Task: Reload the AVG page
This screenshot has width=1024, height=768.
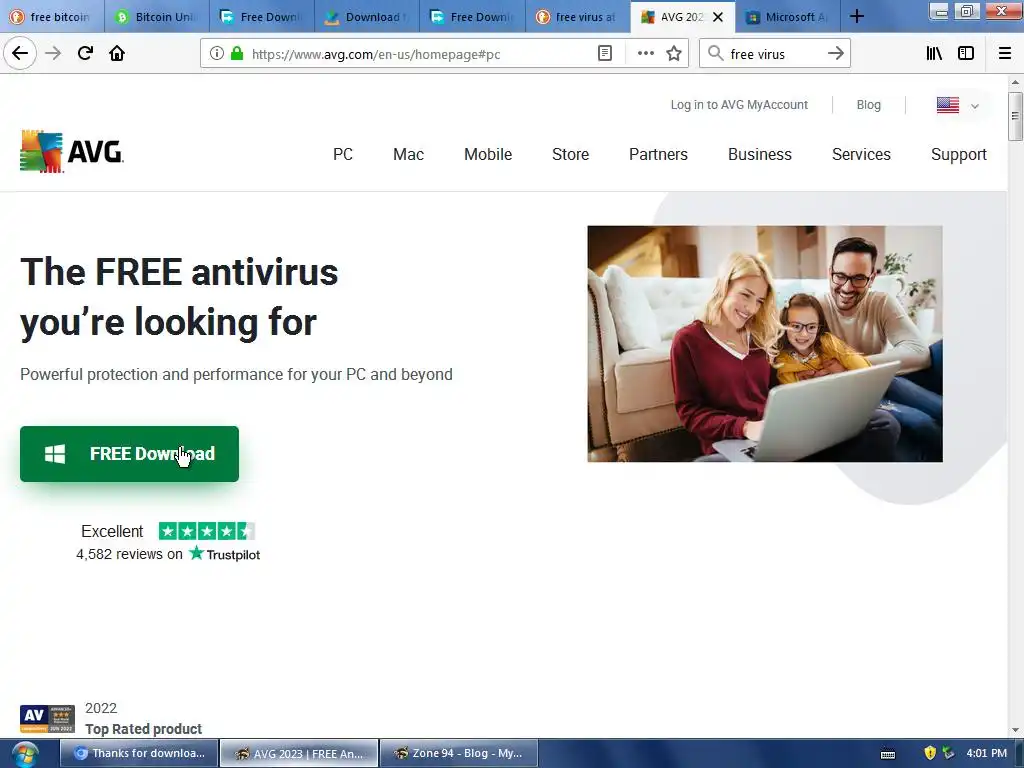Action: [86, 54]
